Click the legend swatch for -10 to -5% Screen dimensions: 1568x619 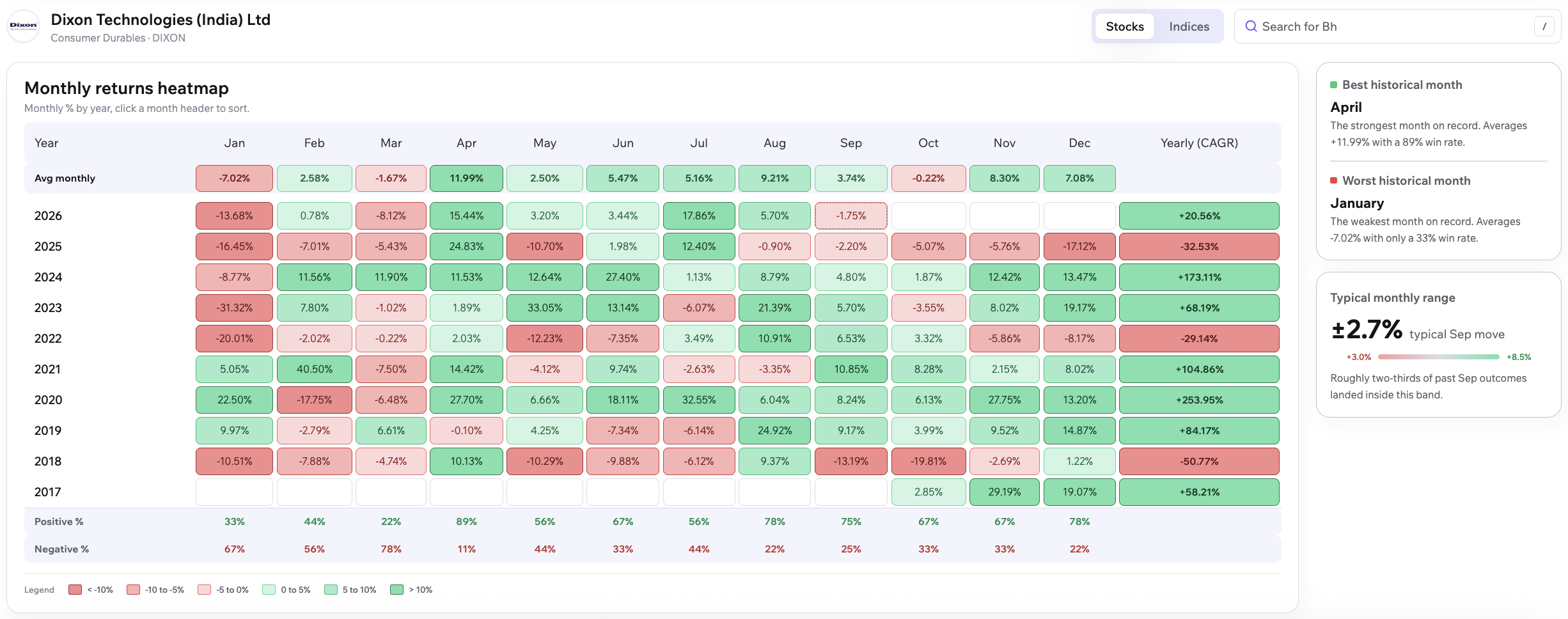point(133,590)
